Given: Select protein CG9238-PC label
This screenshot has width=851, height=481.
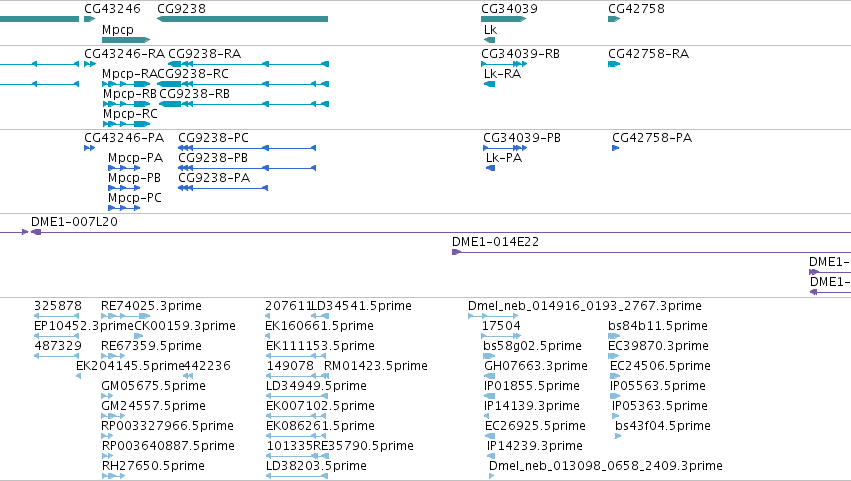Looking at the screenshot, I should click(214, 138).
